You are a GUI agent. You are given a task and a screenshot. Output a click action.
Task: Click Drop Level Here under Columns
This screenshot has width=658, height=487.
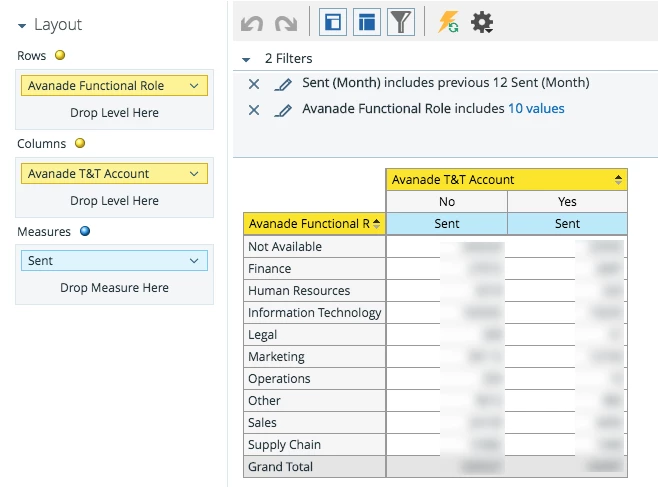pos(114,201)
